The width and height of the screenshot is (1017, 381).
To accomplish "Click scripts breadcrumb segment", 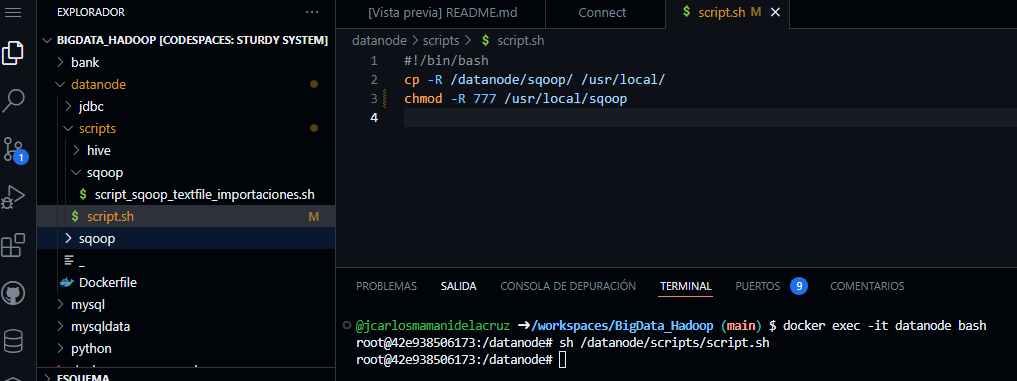I will coord(440,40).
